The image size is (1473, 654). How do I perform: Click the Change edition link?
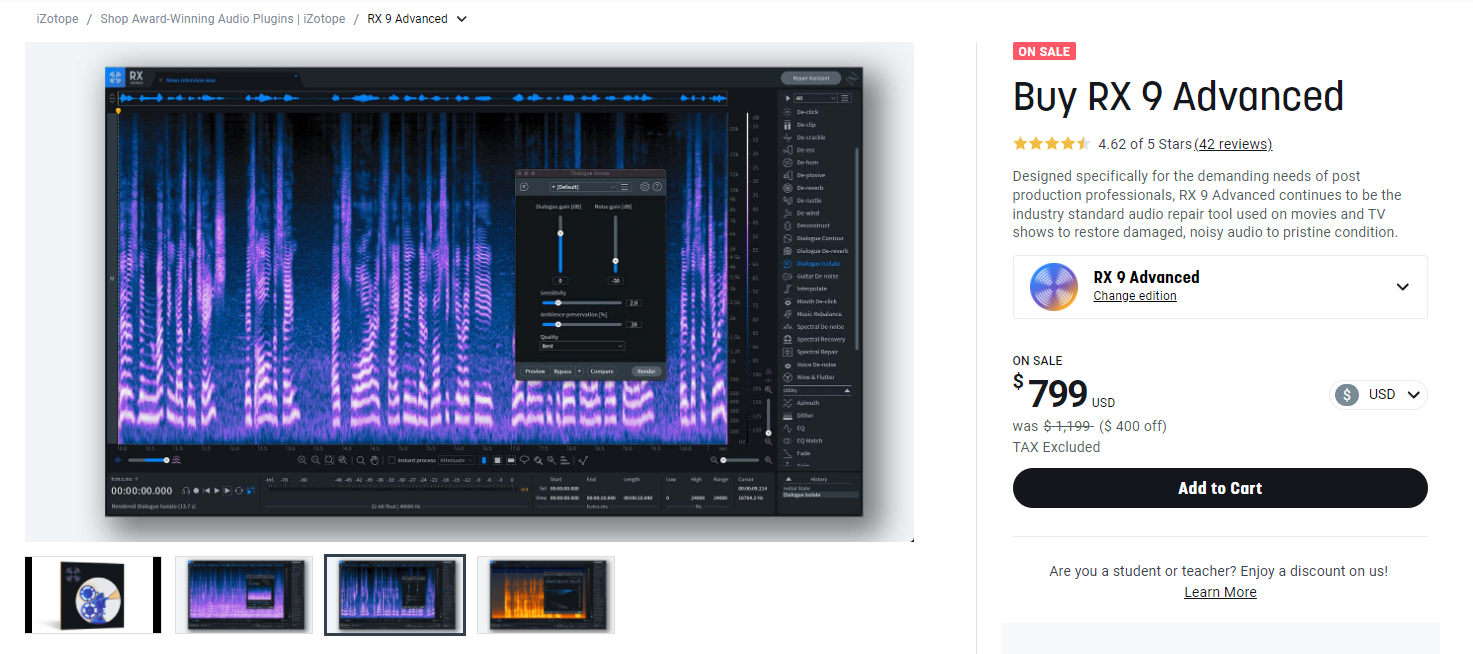pyautogui.click(x=1135, y=296)
